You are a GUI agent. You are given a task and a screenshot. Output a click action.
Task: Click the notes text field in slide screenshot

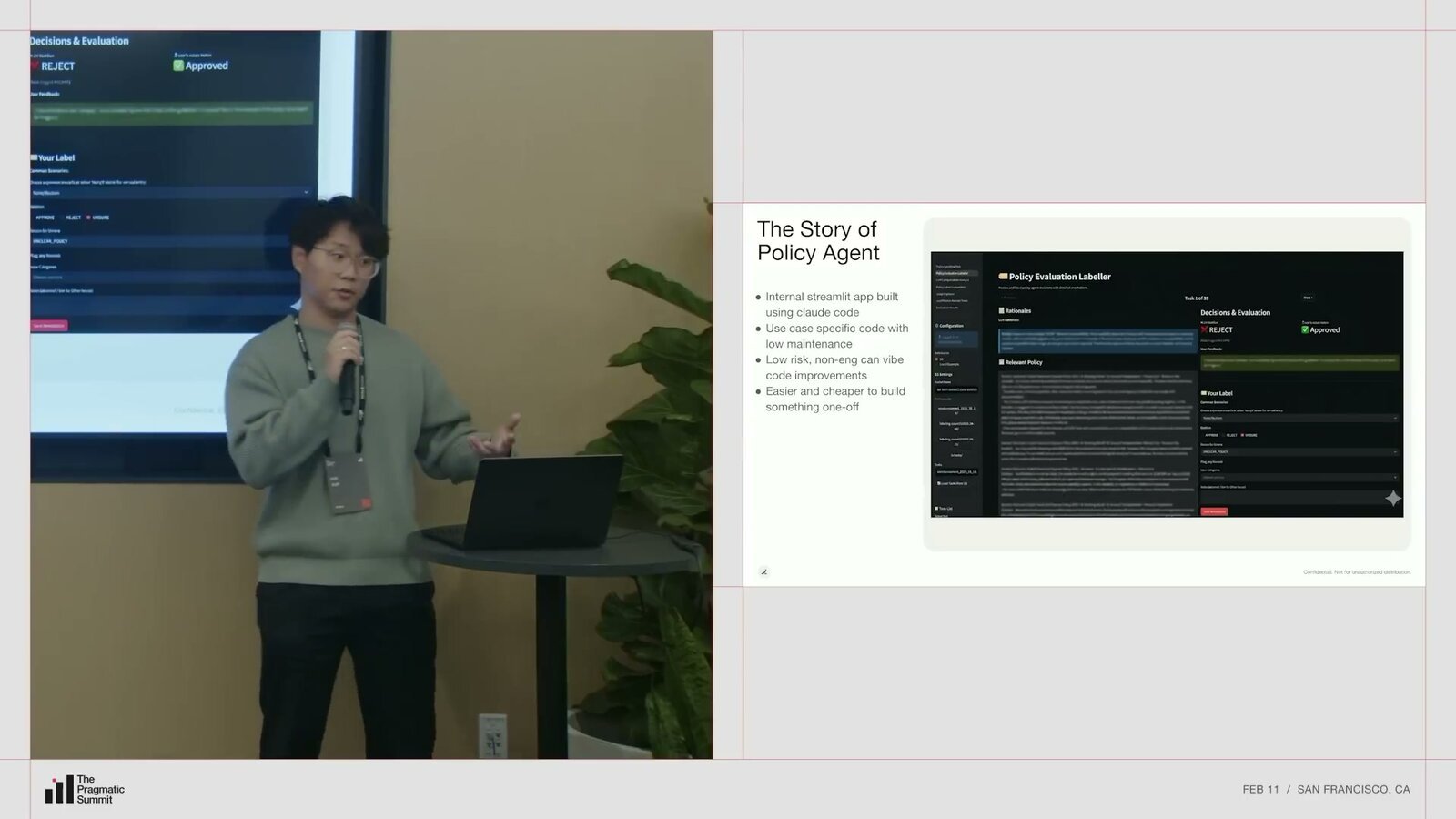coord(1300,497)
